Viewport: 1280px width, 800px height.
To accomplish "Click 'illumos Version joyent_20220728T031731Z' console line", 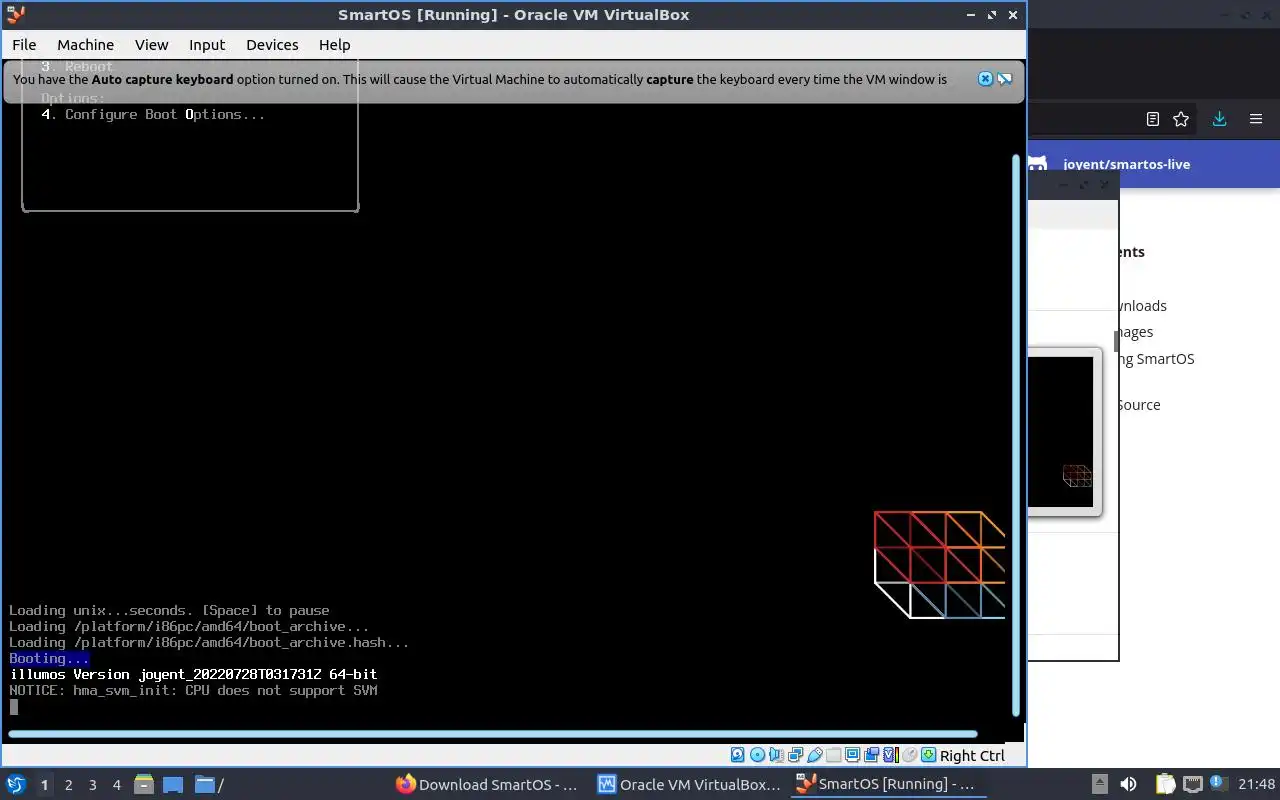I will click(193, 674).
